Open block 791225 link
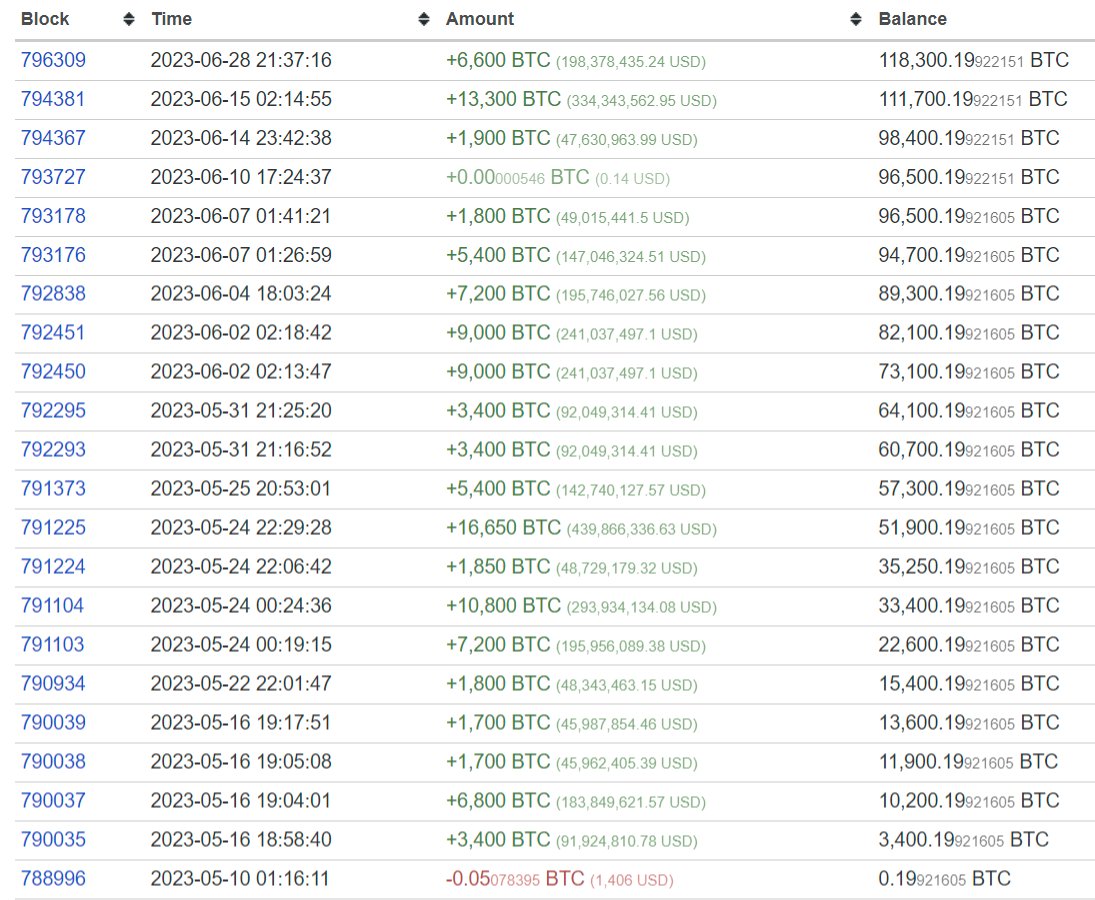 (x=53, y=528)
